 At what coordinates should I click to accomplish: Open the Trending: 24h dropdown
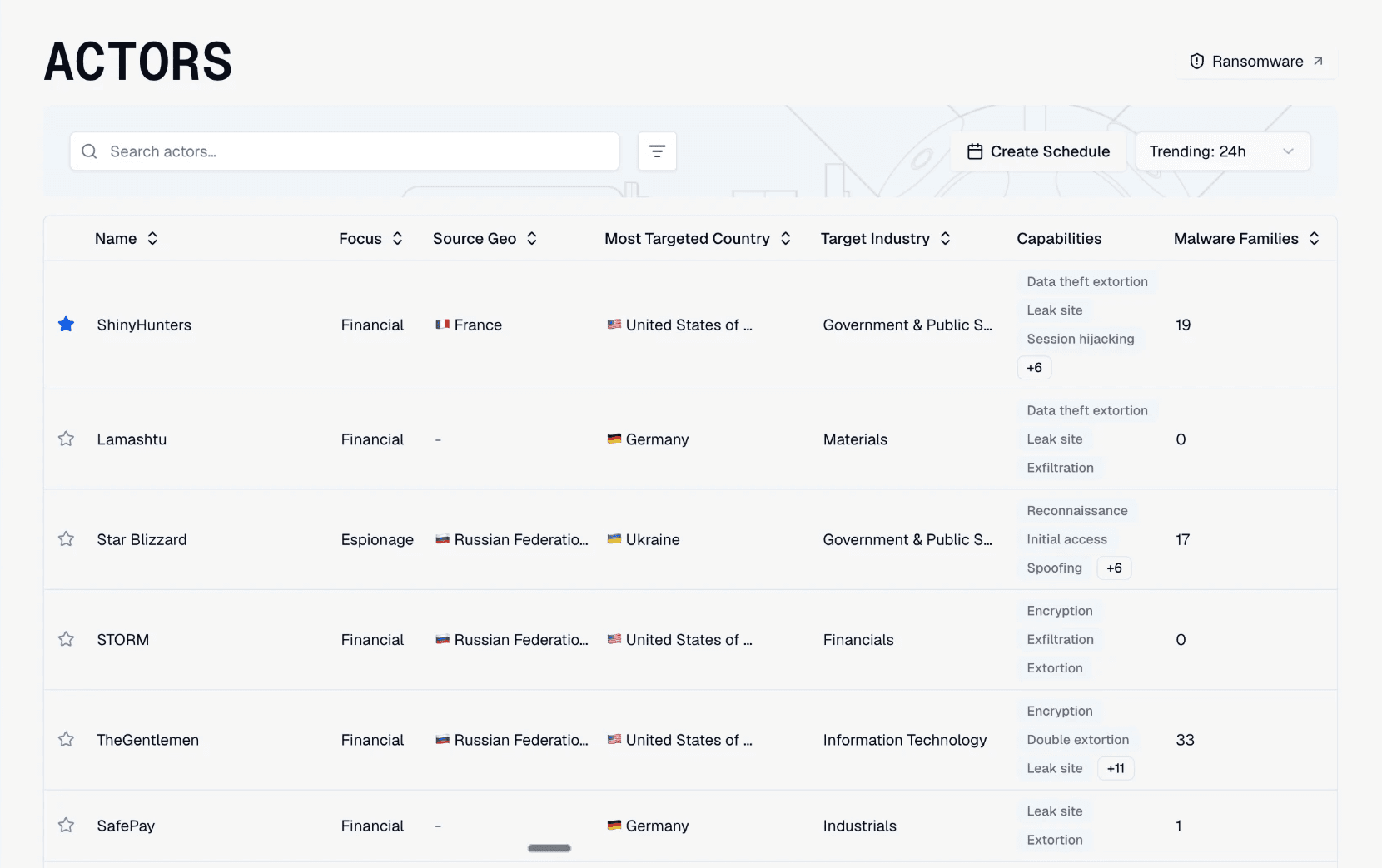tap(1223, 151)
